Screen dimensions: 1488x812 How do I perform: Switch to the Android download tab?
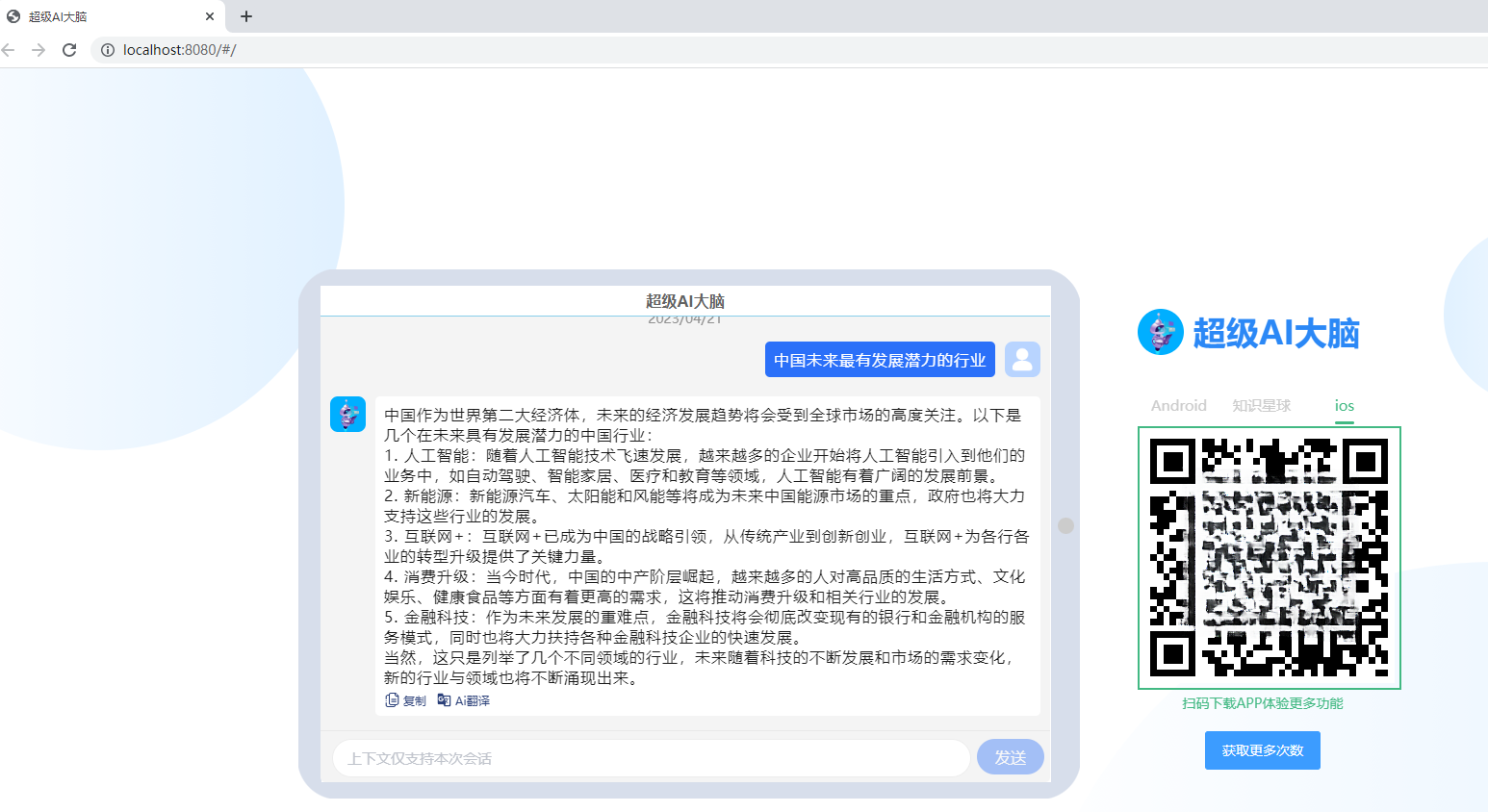tap(1178, 405)
